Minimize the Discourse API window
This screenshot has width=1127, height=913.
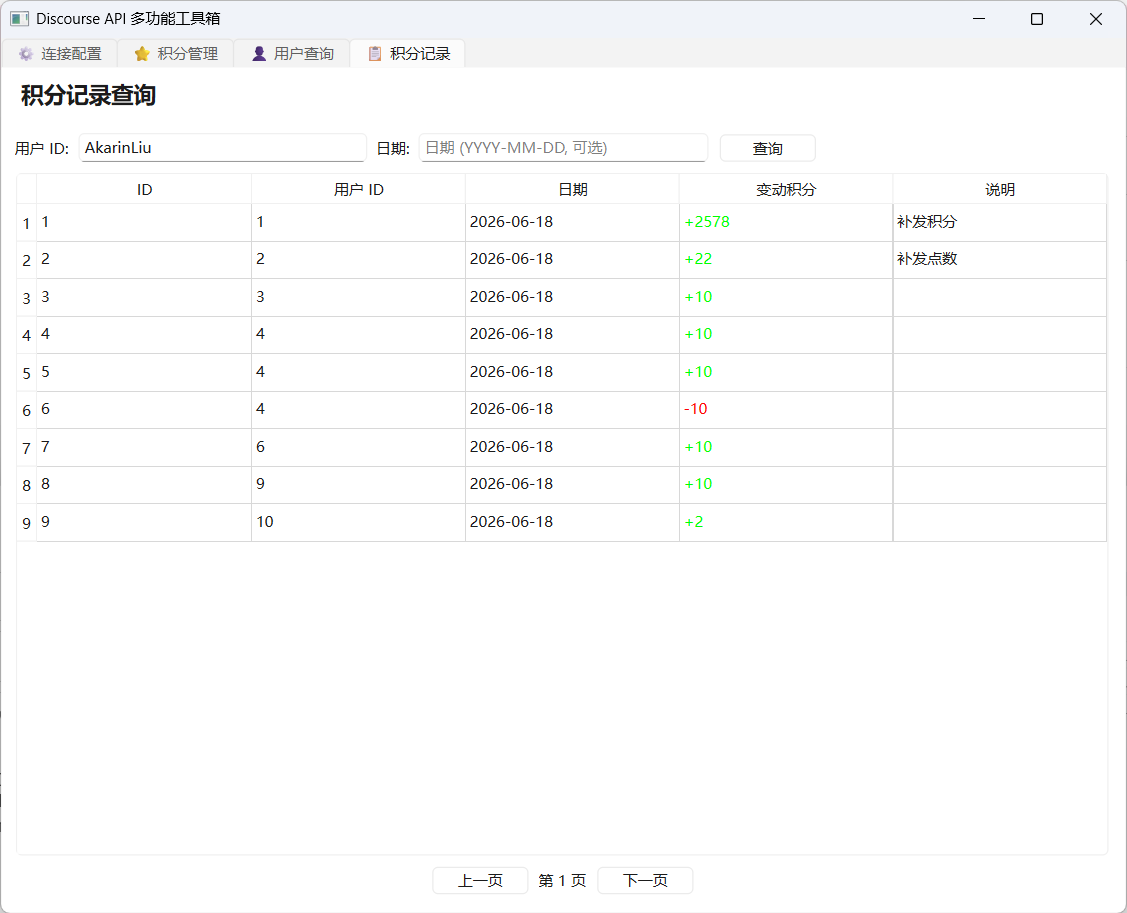979,19
